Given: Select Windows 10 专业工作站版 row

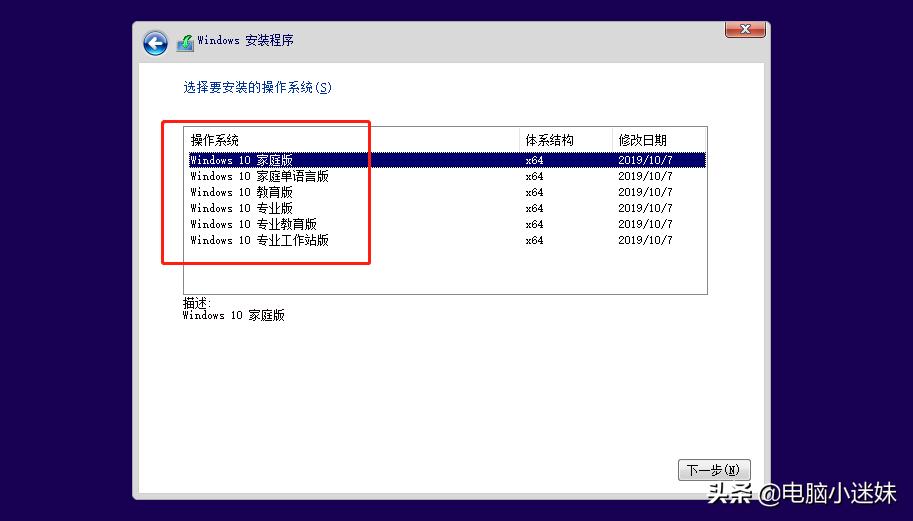Looking at the screenshot, I should tap(447, 240).
